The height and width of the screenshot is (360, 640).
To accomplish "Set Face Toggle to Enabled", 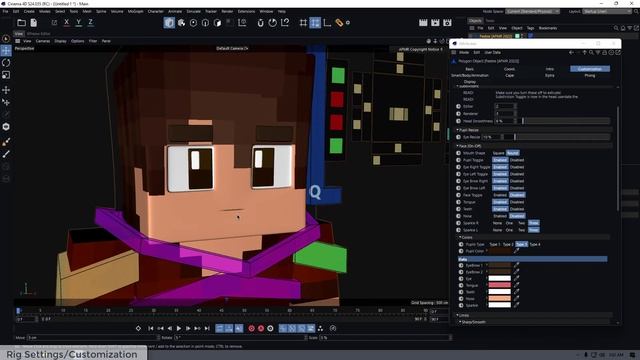I will click(500, 195).
